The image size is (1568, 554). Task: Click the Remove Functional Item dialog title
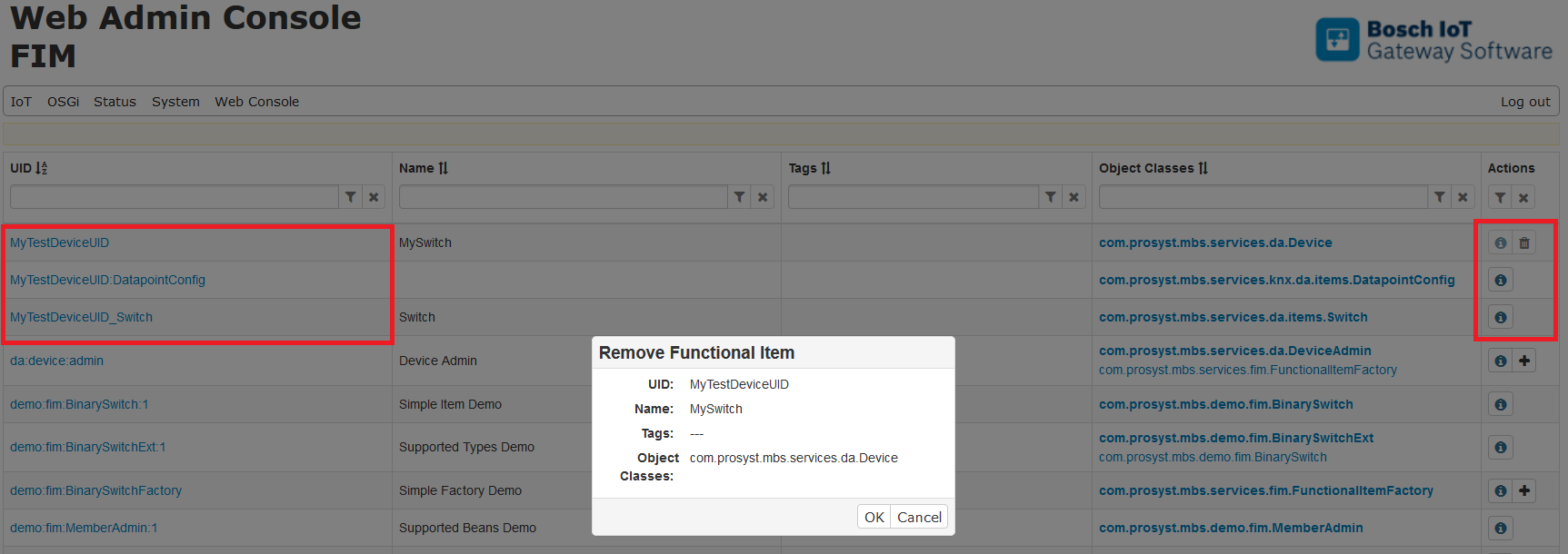pos(696,352)
